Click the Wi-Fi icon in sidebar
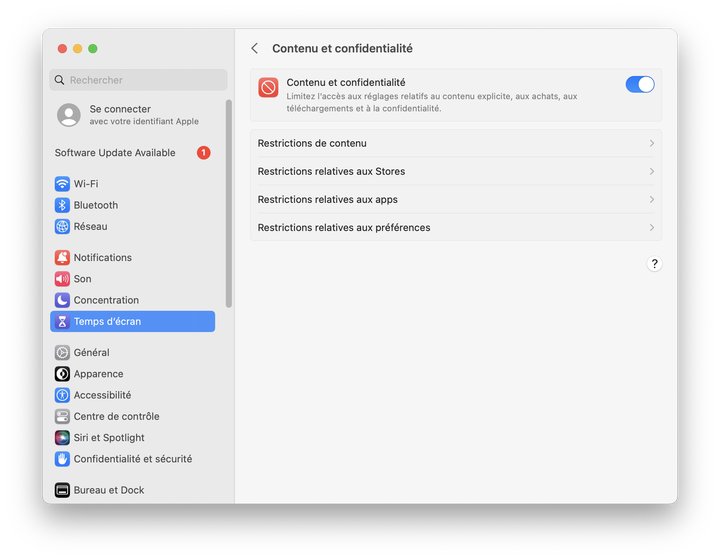The height and width of the screenshot is (560, 720). (62, 184)
